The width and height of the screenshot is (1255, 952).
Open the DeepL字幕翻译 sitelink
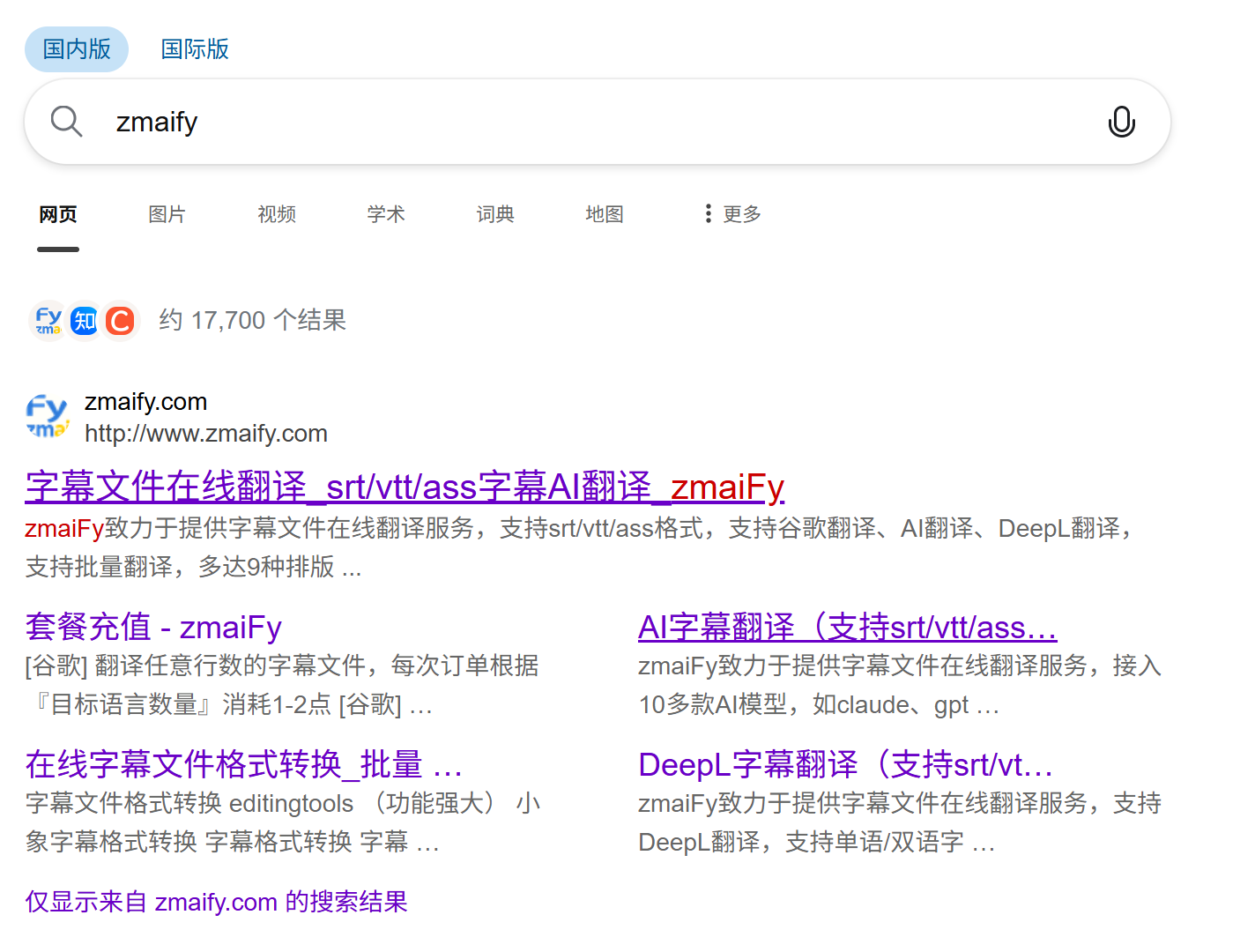(x=846, y=764)
